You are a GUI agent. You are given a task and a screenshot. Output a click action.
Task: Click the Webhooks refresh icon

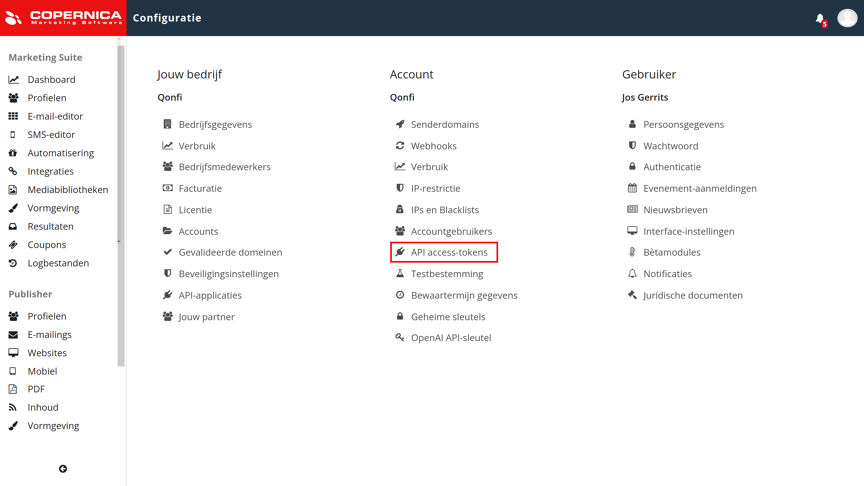coord(400,145)
